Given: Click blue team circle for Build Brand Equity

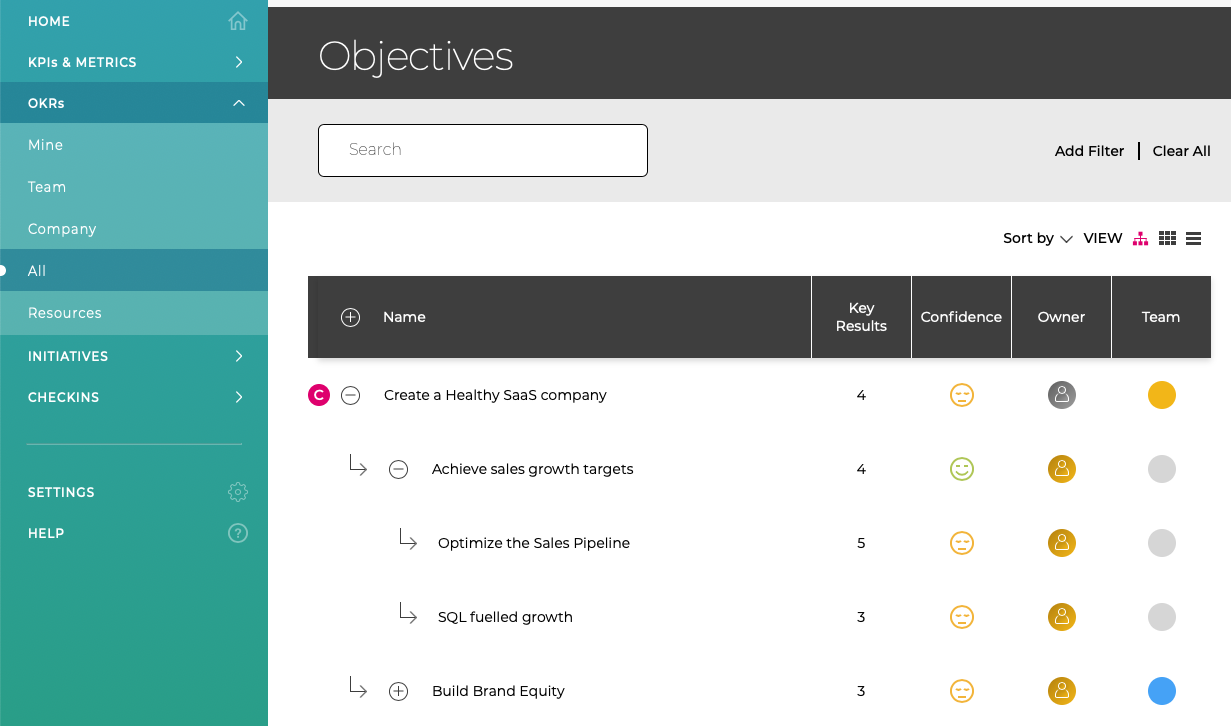Looking at the screenshot, I should coord(1161,691).
